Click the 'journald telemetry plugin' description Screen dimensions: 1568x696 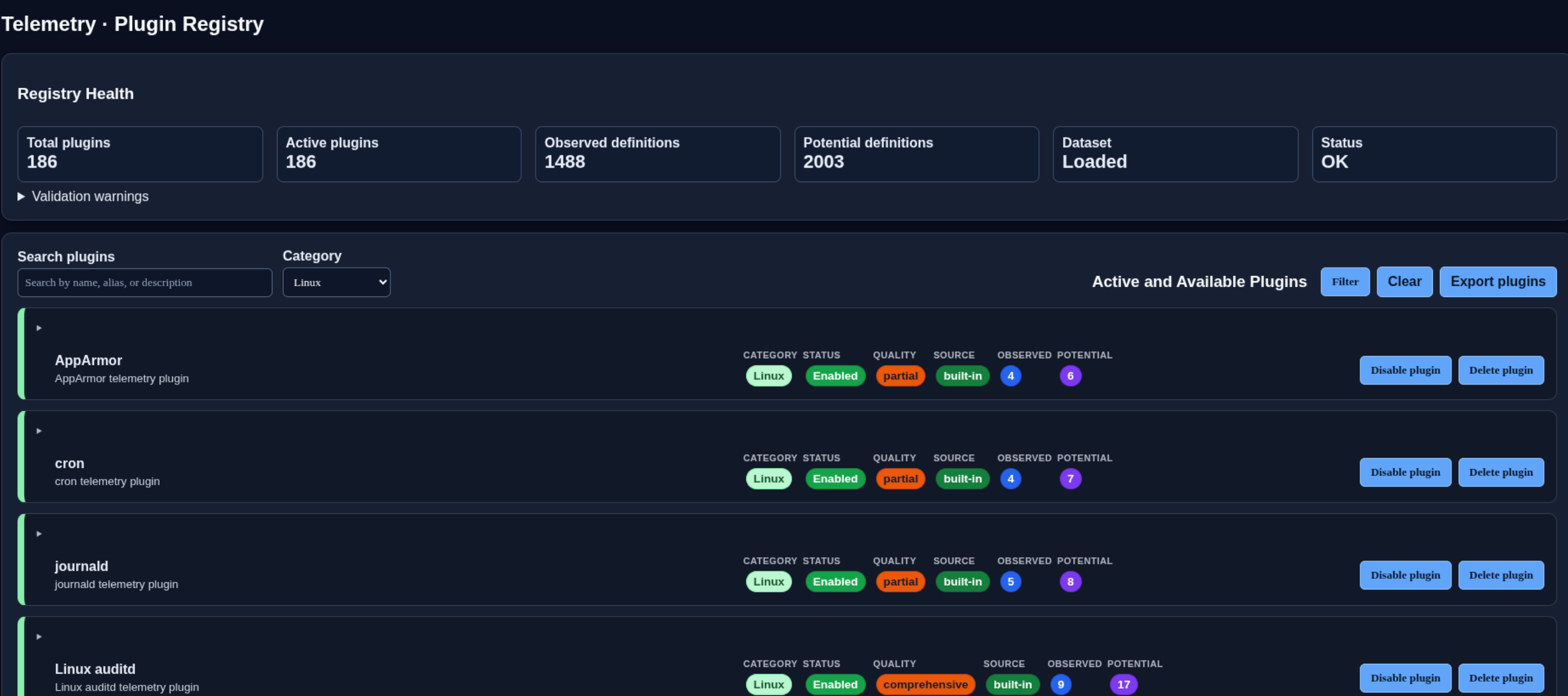pyautogui.click(x=116, y=584)
